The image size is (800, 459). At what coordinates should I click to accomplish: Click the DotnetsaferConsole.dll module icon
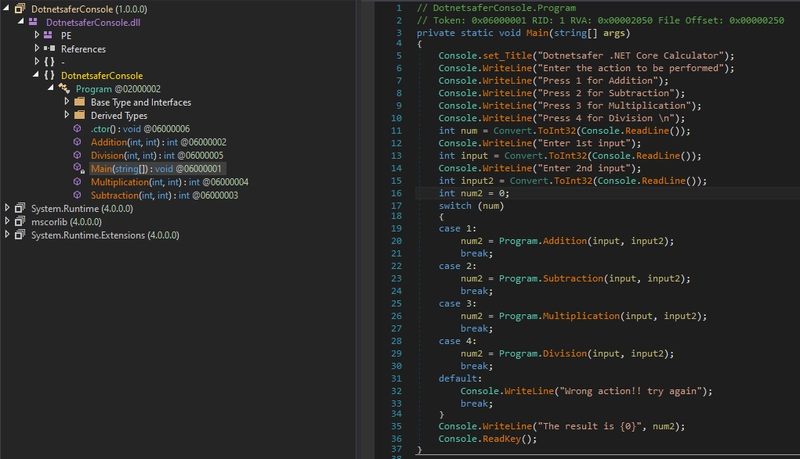pyautogui.click(x=33, y=22)
